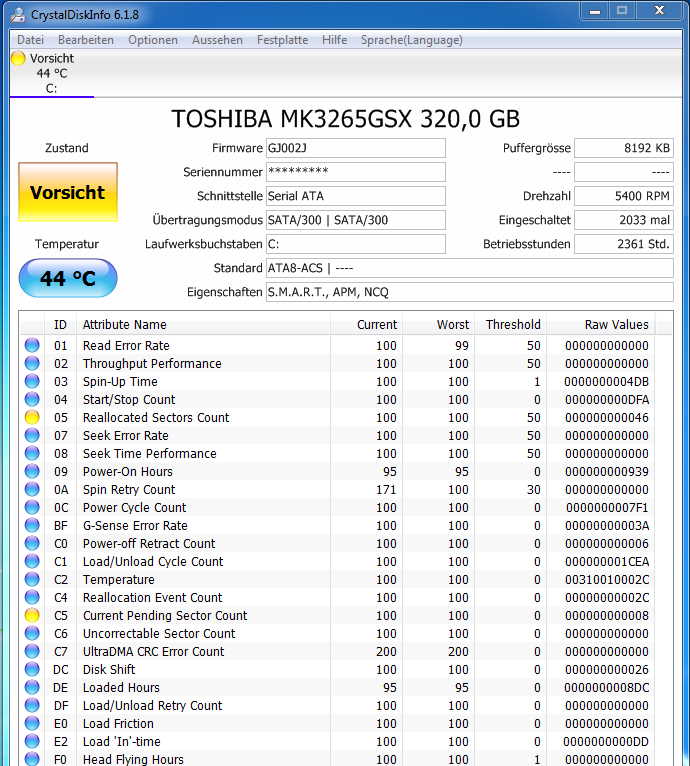The height and width of the screenshot is (766, 690).
Task: Click the blue status icon for Reallocation Event Count
Action: click(x=32, y=597)
